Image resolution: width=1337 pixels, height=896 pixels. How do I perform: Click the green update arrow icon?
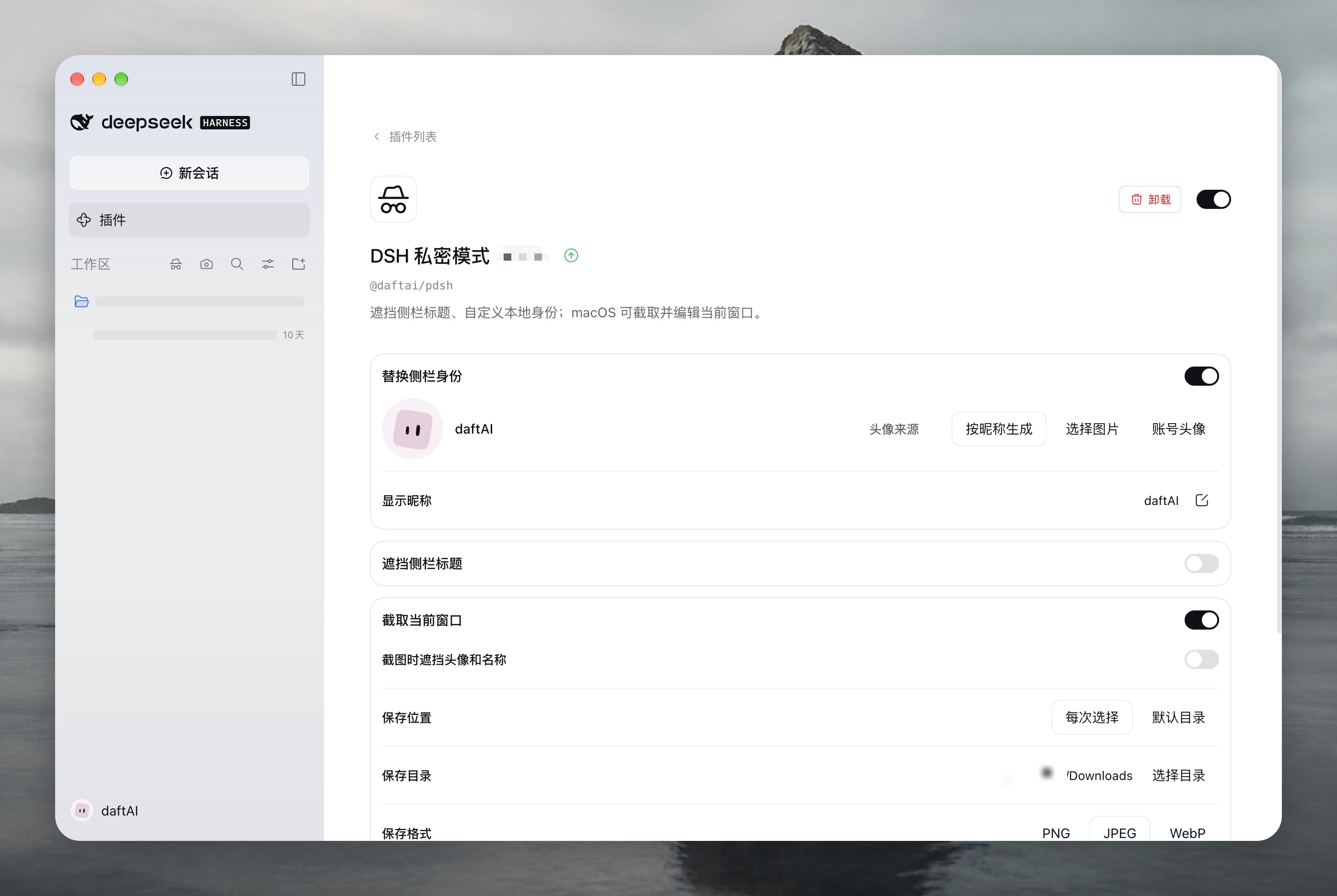pos(571,255)
